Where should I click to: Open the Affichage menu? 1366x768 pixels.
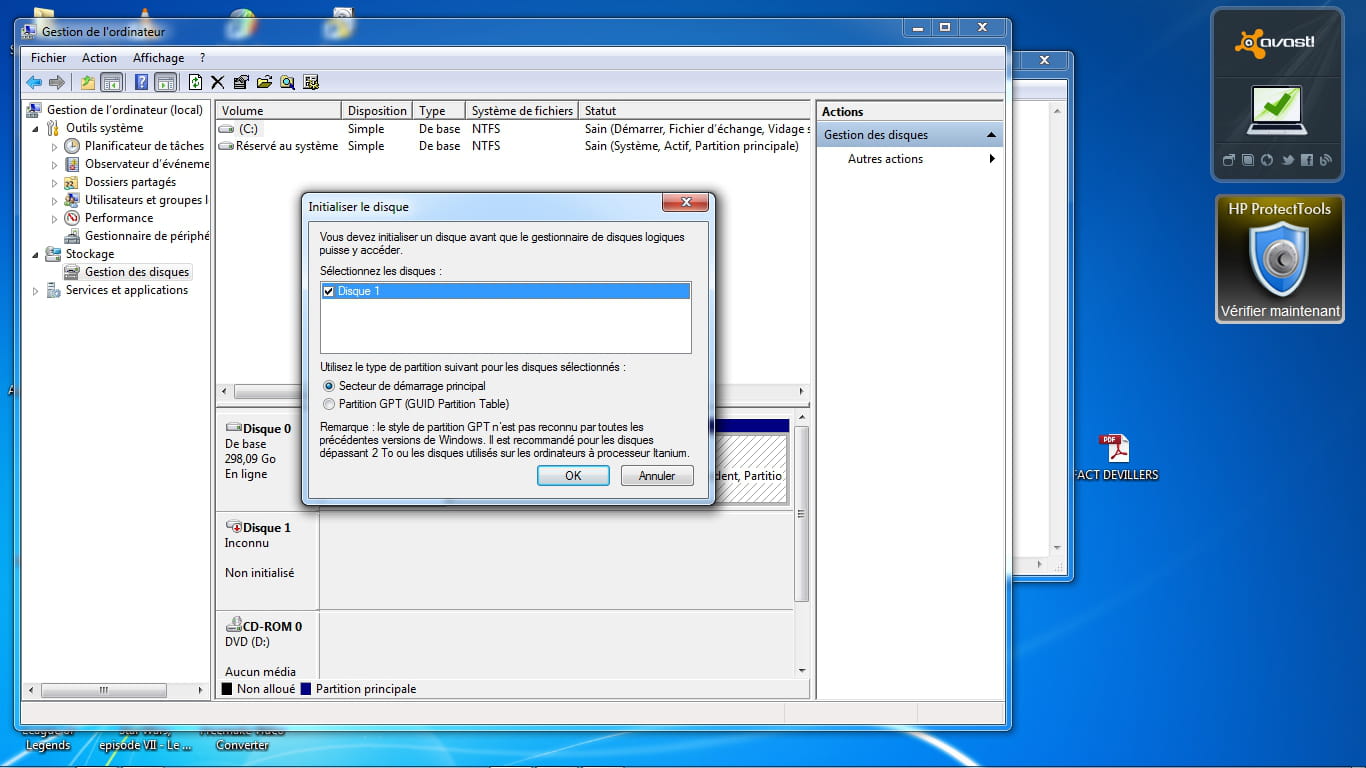tap(158, 58)
